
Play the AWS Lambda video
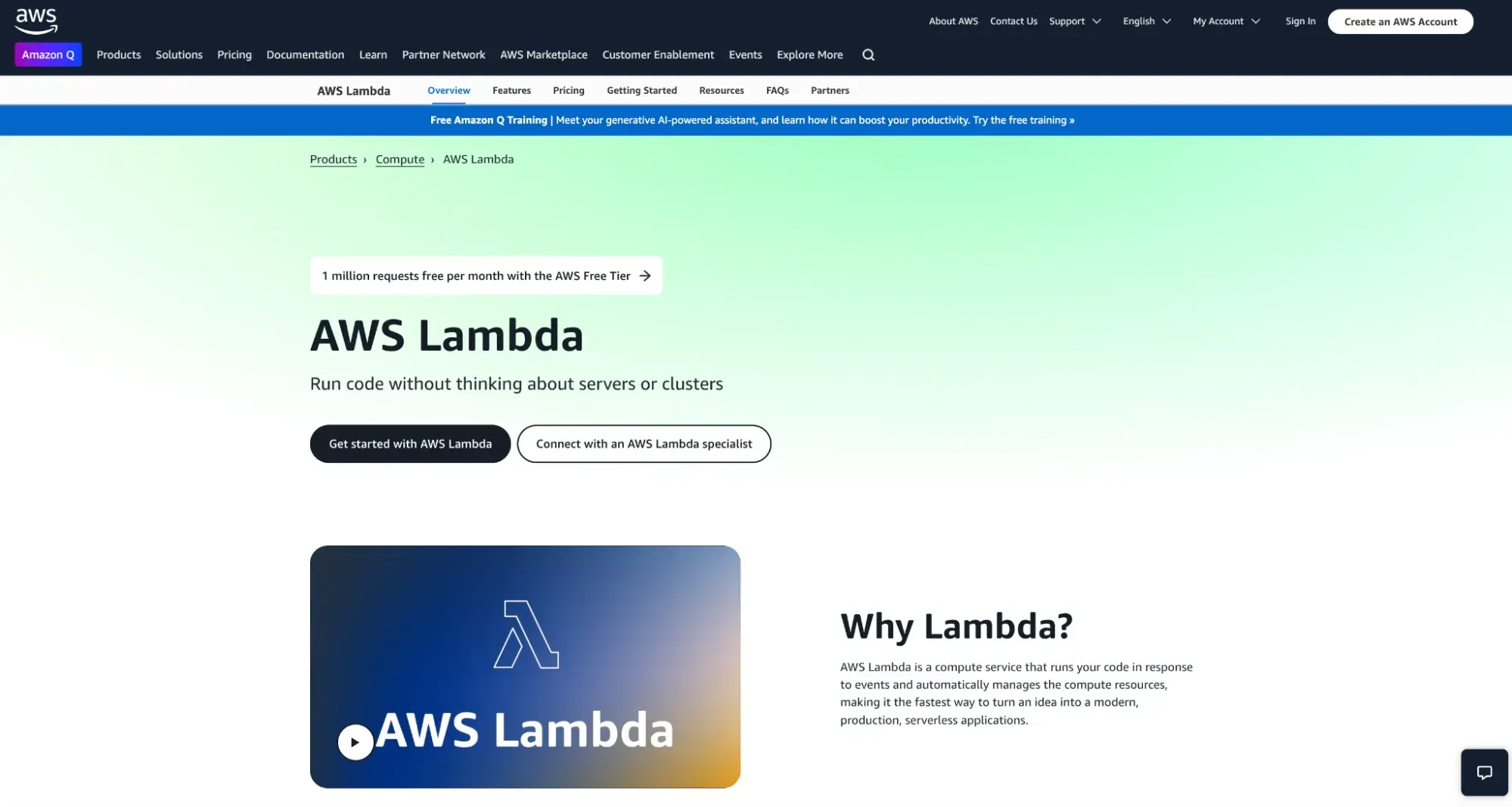point(355,742)
